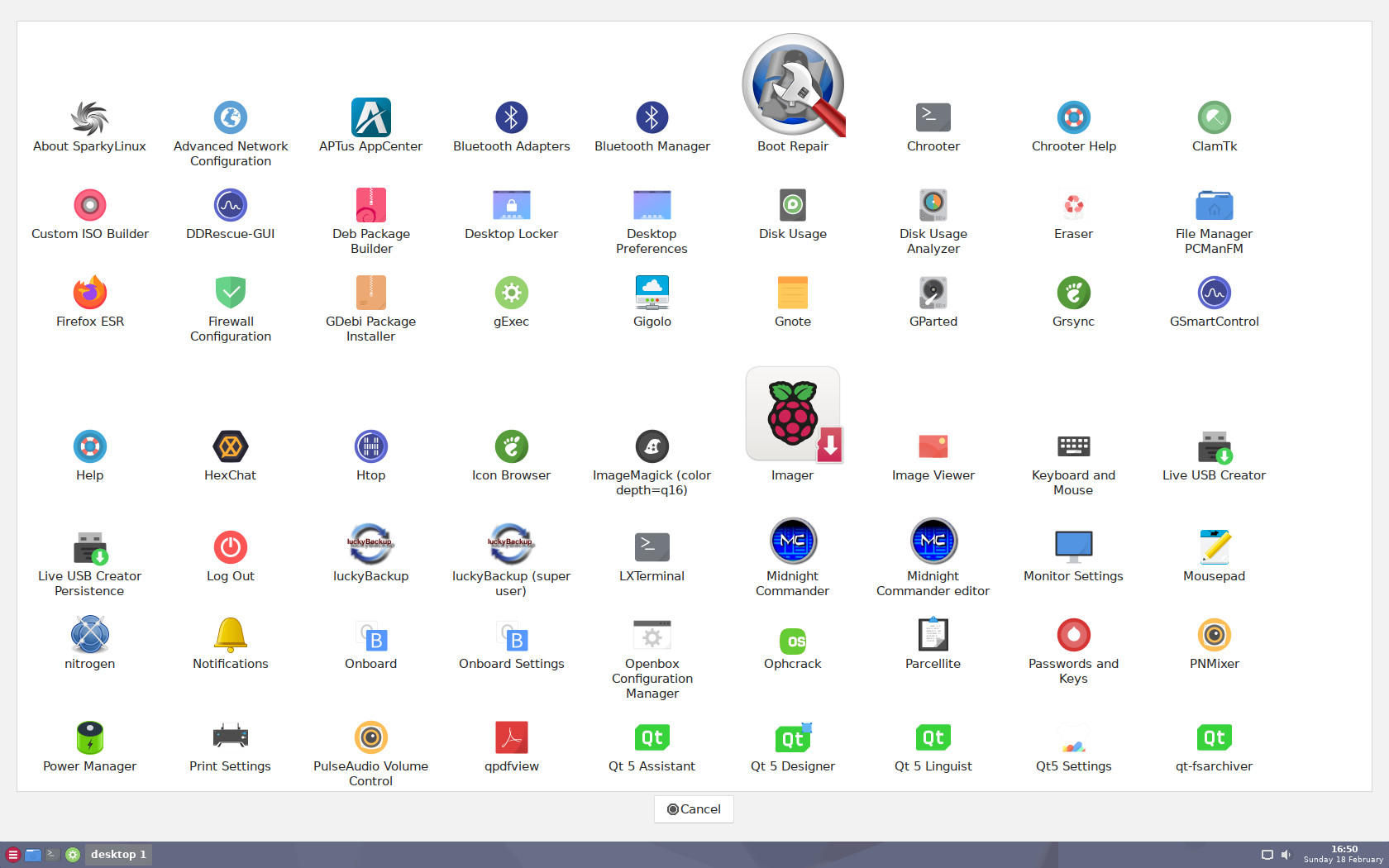The width and height of the screenshot is (1389, 868).
Task: Click the Cancel button
Action: pyautogui.click(x=694, y=809)
